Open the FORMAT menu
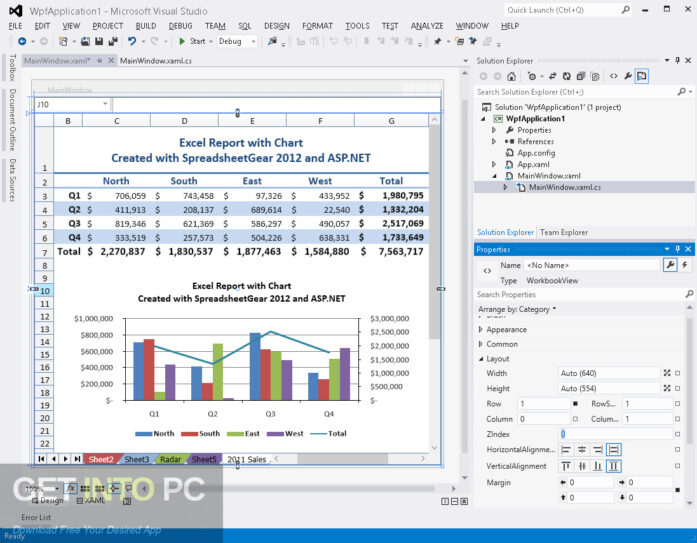The height and width of the screenshot is (543, 697). 317,26
